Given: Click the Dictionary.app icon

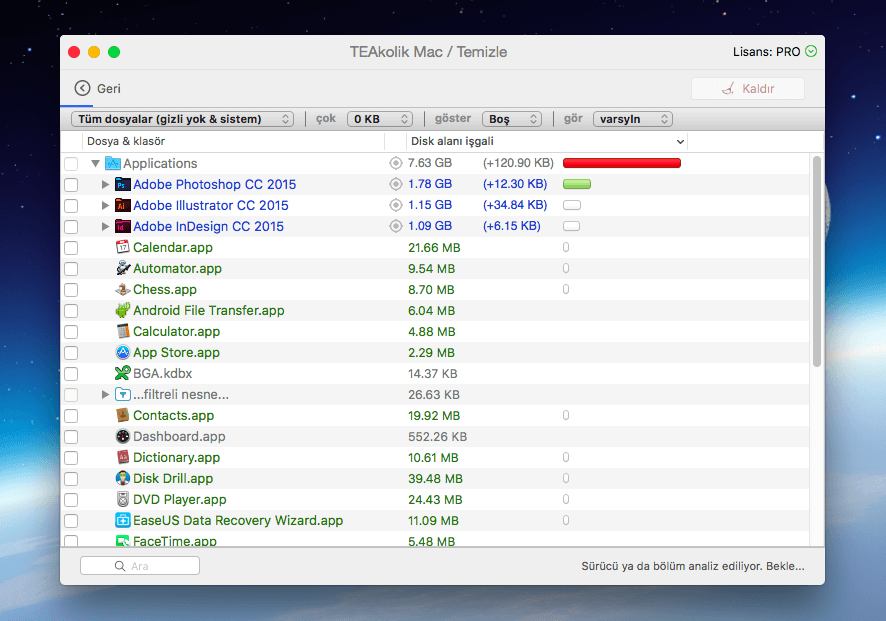Looking at the screenshot, I should click(123, 457).
